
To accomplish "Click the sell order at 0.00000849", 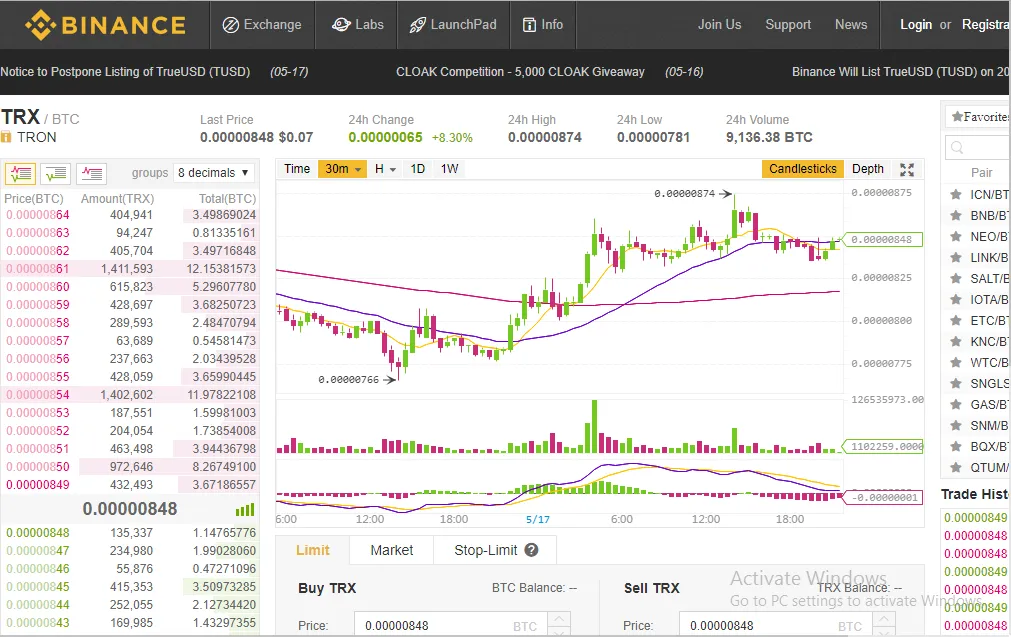I will (x=130, y=484).
